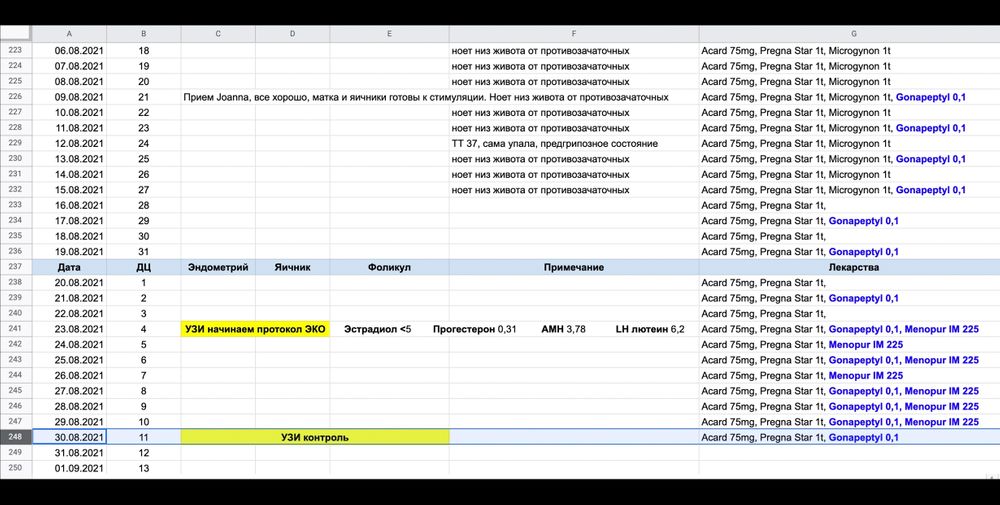This screenshot has height=505, width=1000.
Task: Select the "Фоликул" header cell
Action: click(389, 267)
